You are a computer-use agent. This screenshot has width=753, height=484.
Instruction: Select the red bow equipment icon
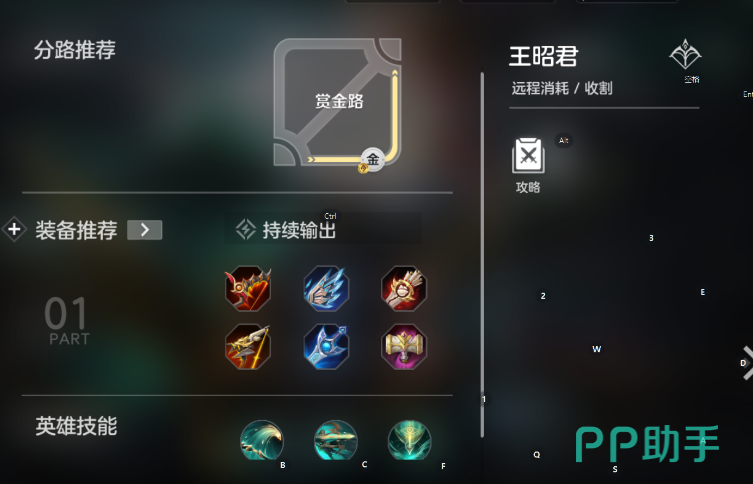pyautogui.click(x=248, y=289)
